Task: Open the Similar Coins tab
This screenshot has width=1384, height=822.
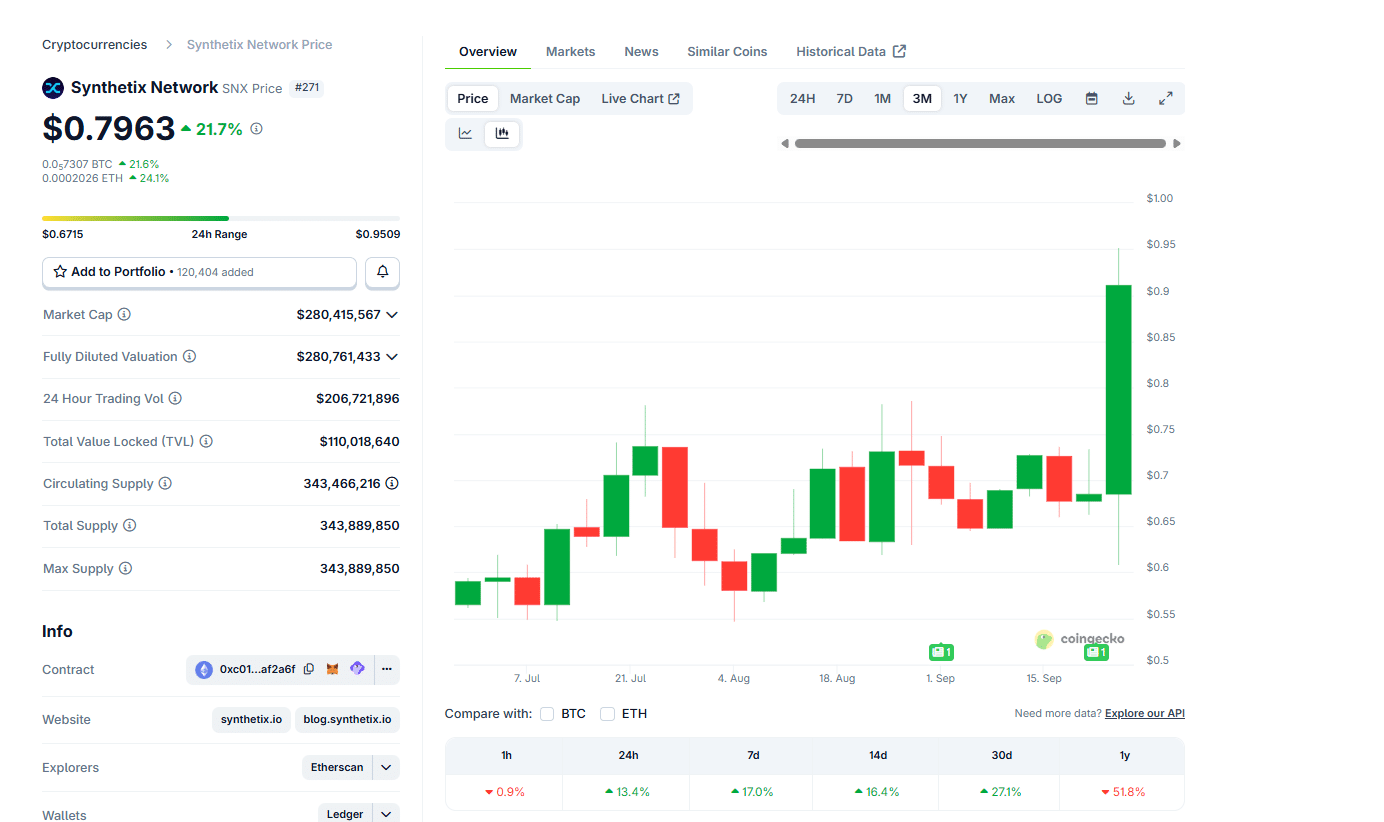Action: pos(727,52)
